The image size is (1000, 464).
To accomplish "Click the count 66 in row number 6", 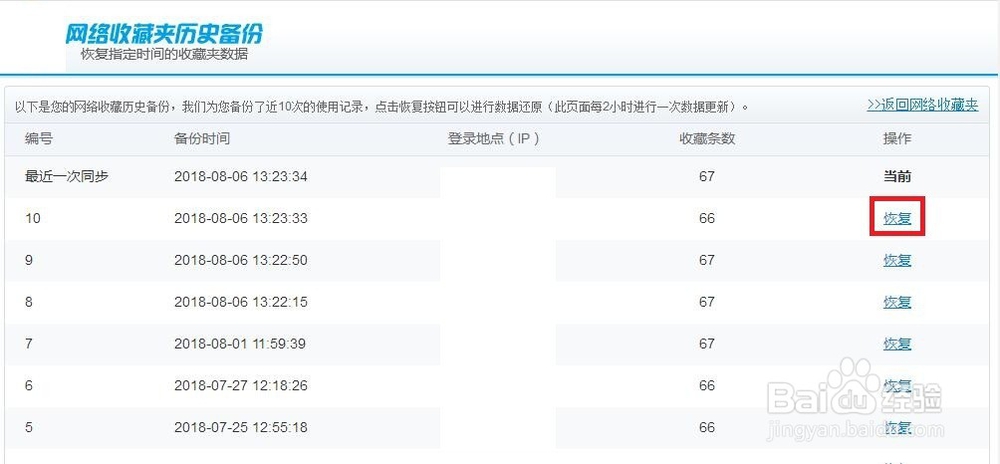I will coord(707,386).
